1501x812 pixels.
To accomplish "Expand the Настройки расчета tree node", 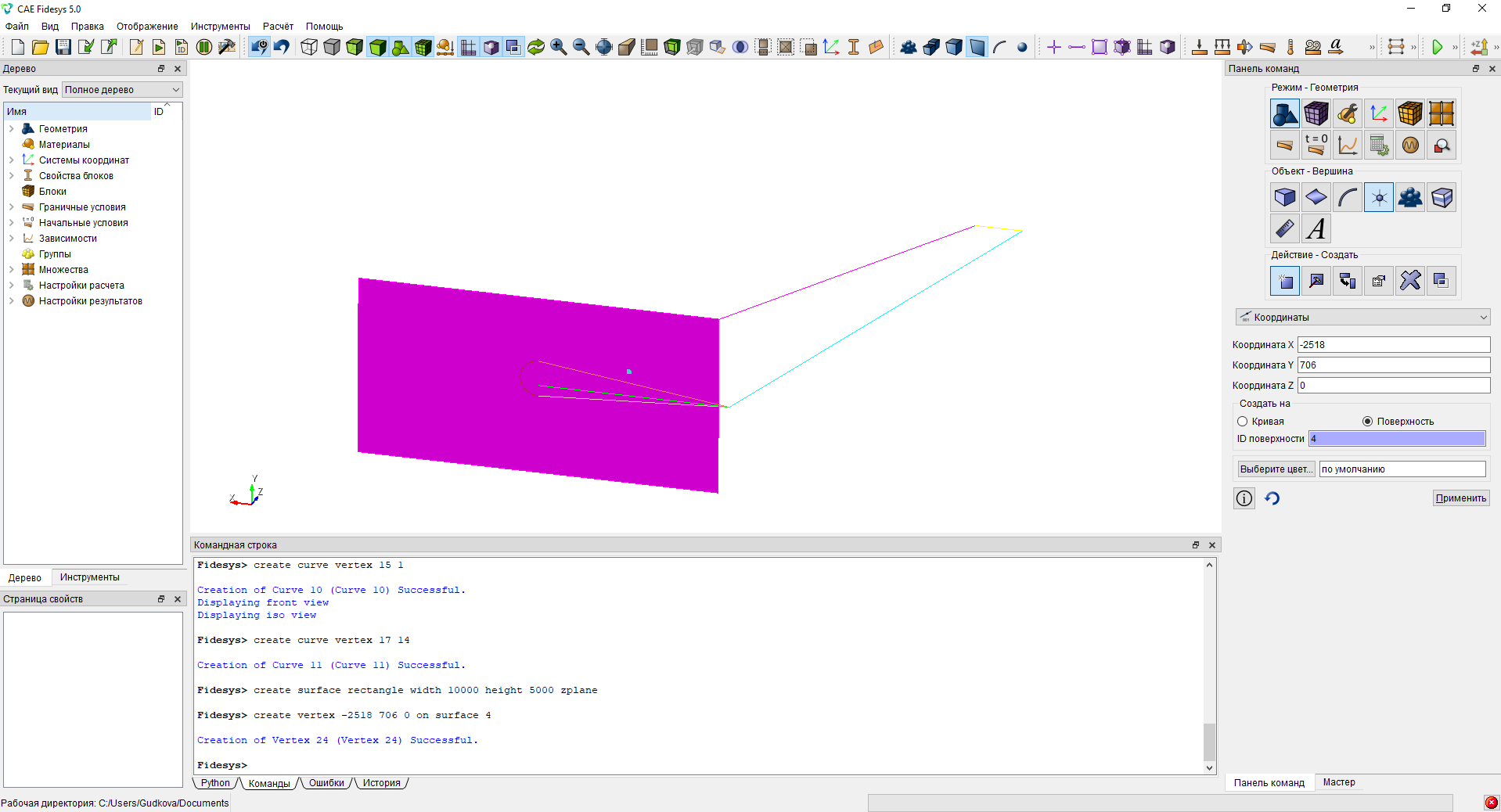I will (x=12, y=286).
